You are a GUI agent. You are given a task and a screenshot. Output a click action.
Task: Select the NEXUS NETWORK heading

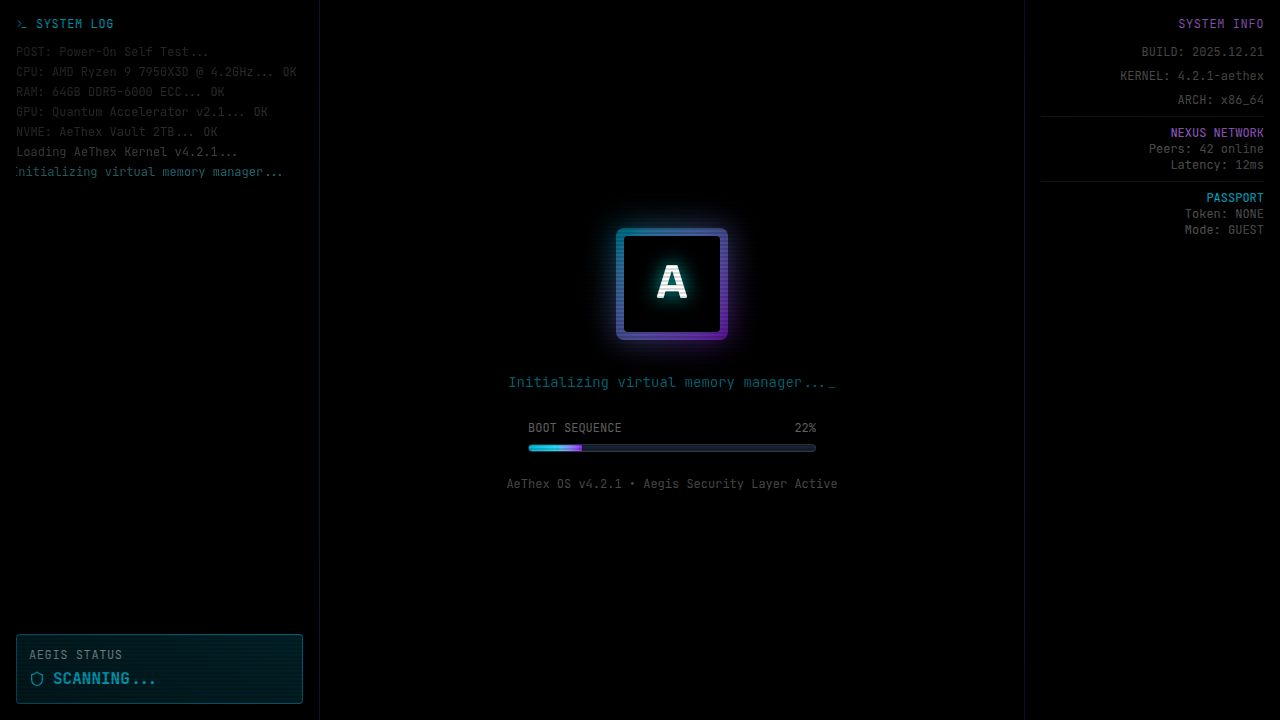point(1216,133)
